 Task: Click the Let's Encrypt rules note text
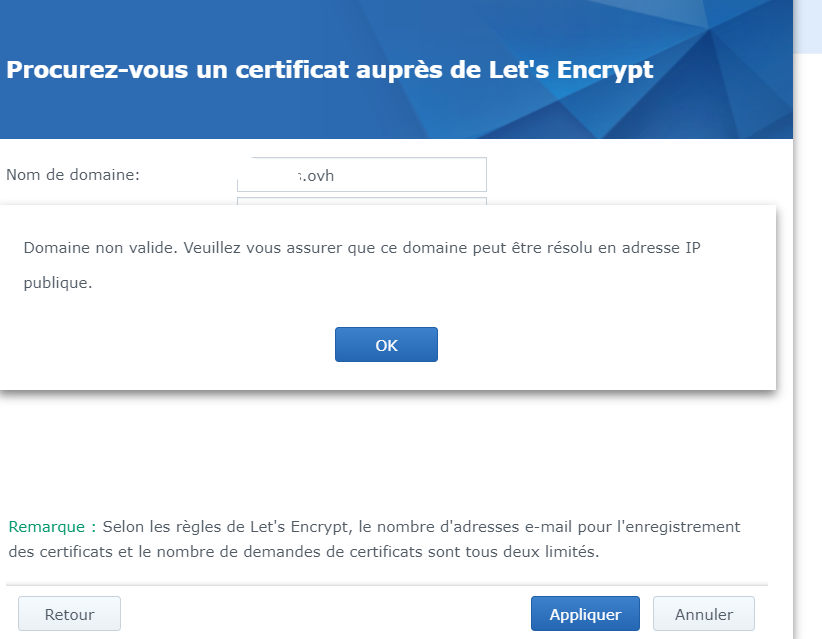pyautogui.click(x=420, y=526)
